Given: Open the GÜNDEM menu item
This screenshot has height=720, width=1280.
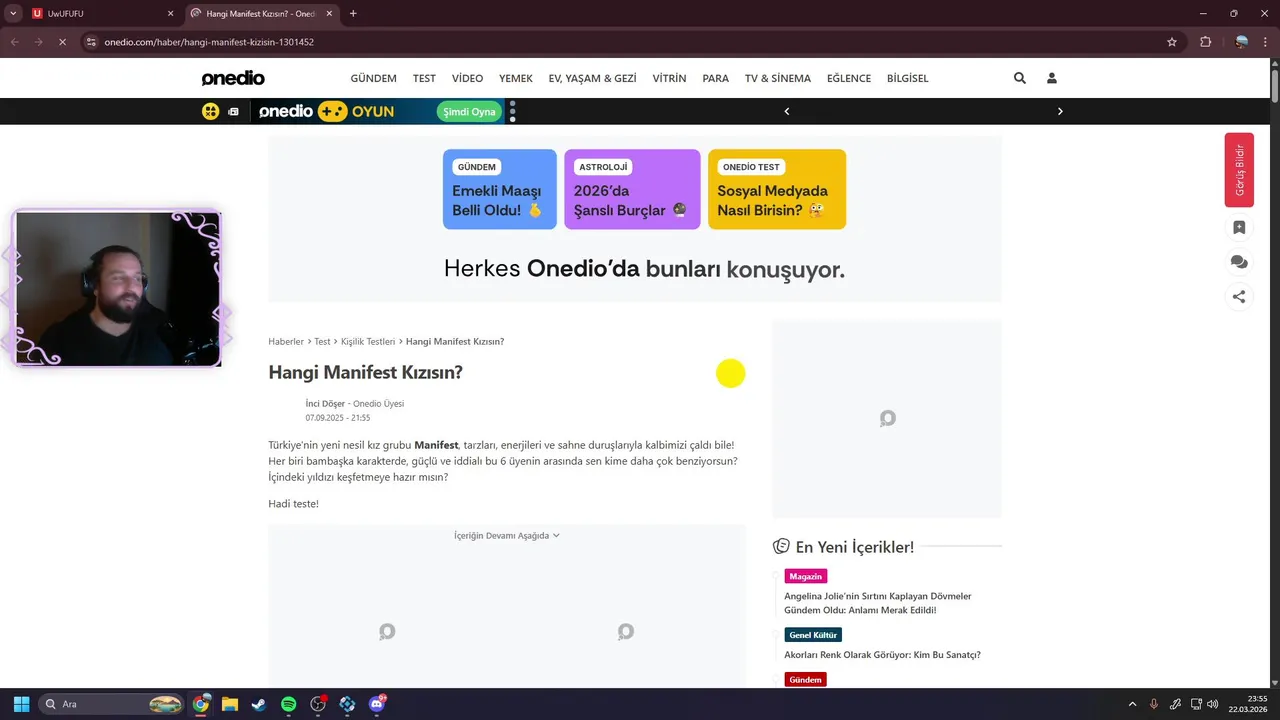Looking at the screenshot, I should (x=373, y=78).
